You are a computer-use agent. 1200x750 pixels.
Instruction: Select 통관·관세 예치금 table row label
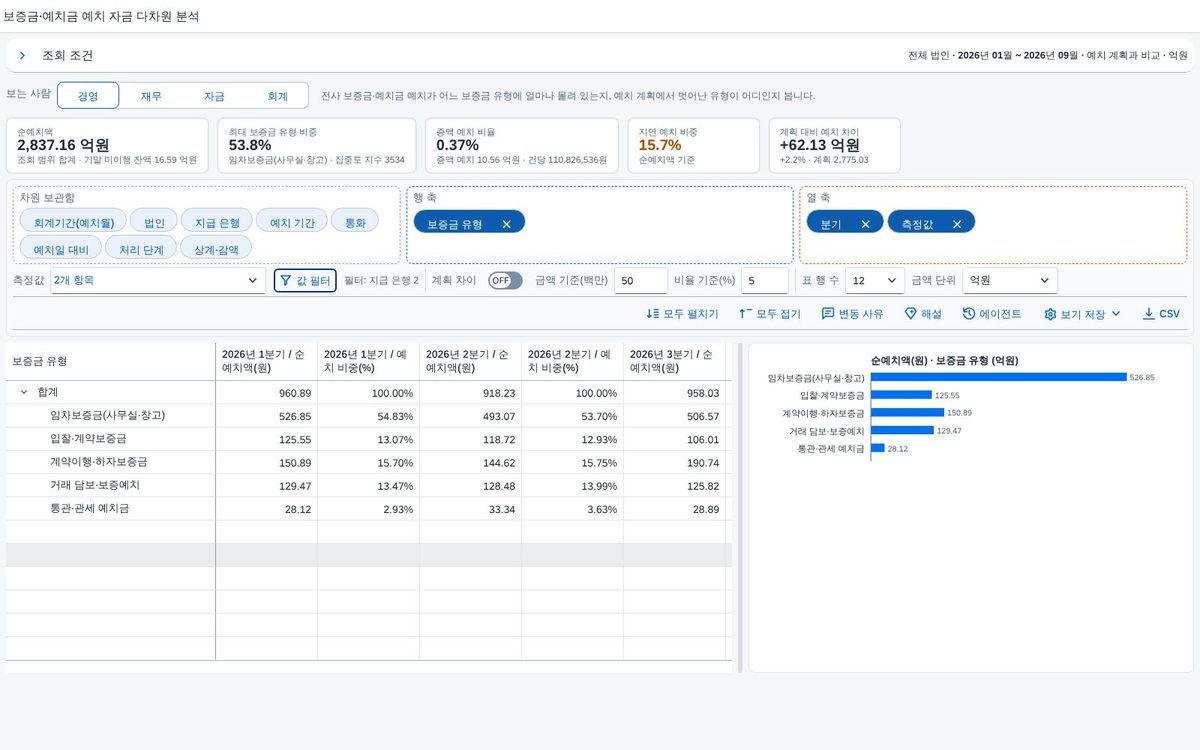pyautogui.click(x=89, y=509)
